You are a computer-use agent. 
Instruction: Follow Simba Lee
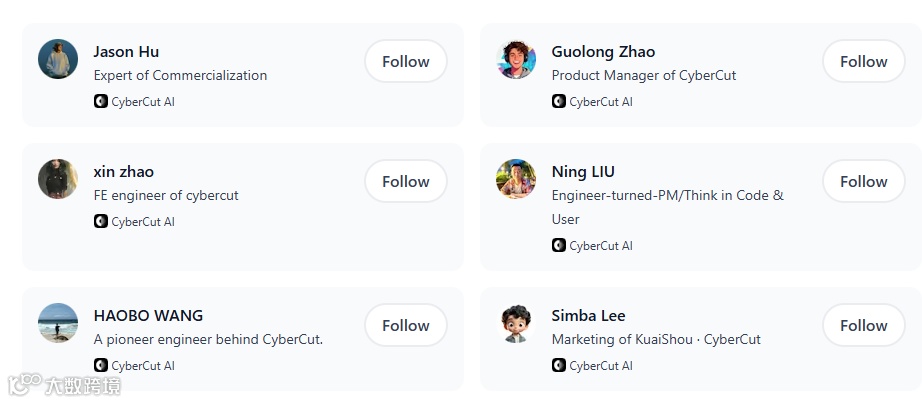point(863,325)
